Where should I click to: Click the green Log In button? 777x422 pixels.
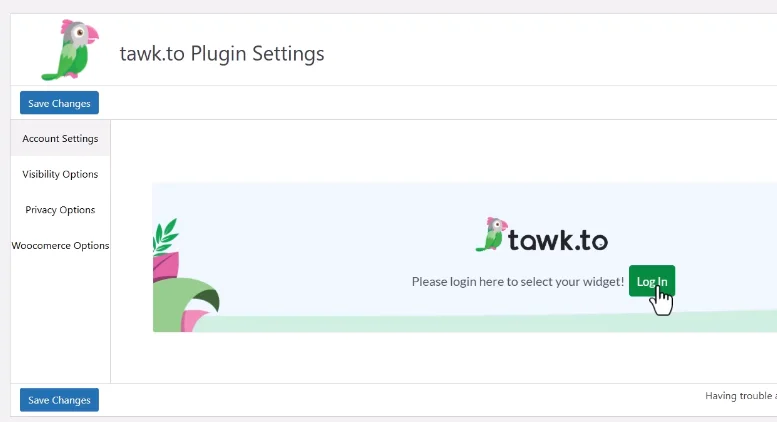coord(652,281)
